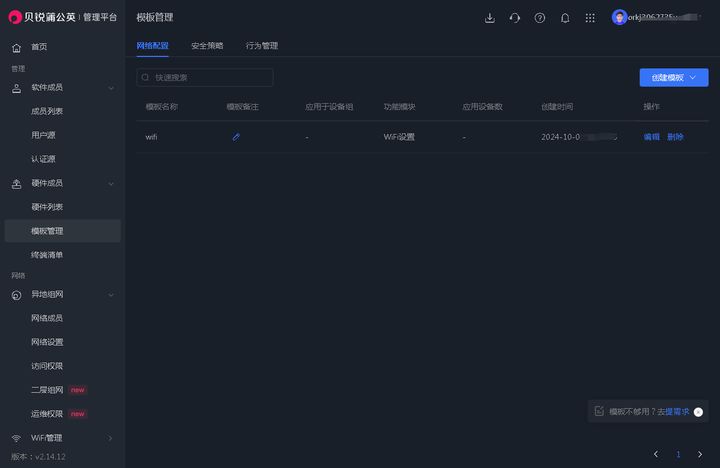The width and height of the screenshot is (720, 468).
Task: Switch to the 安全策略 tab
Action: click(x=207, y=46)
